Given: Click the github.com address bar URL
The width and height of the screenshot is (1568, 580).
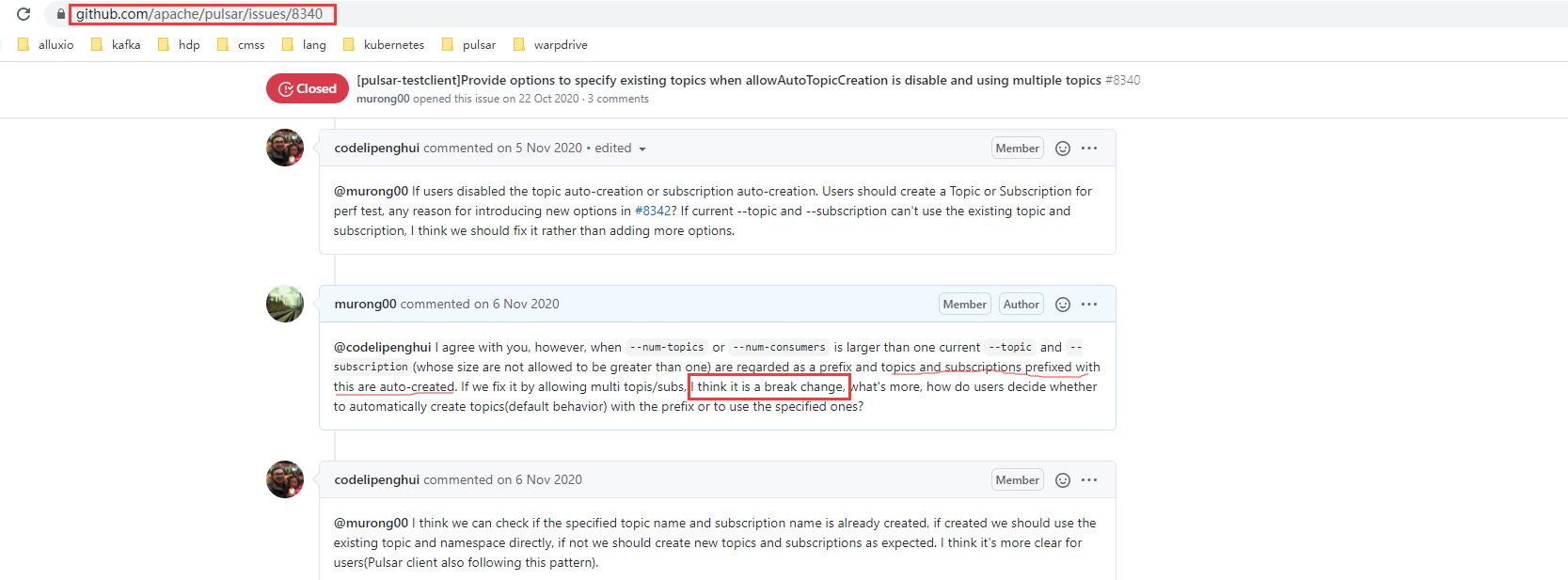Looking at the screenshot, I should 199,14.
